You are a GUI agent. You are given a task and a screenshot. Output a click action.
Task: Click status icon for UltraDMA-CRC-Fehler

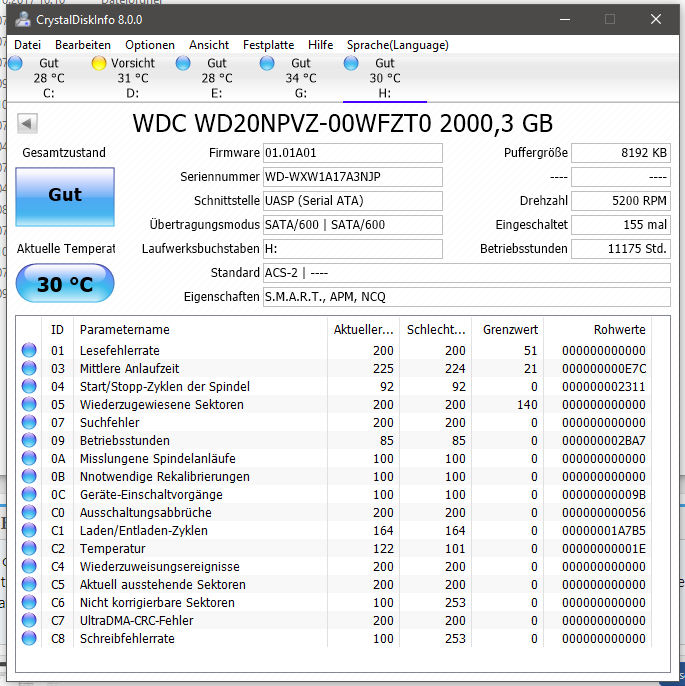point(29,620)
